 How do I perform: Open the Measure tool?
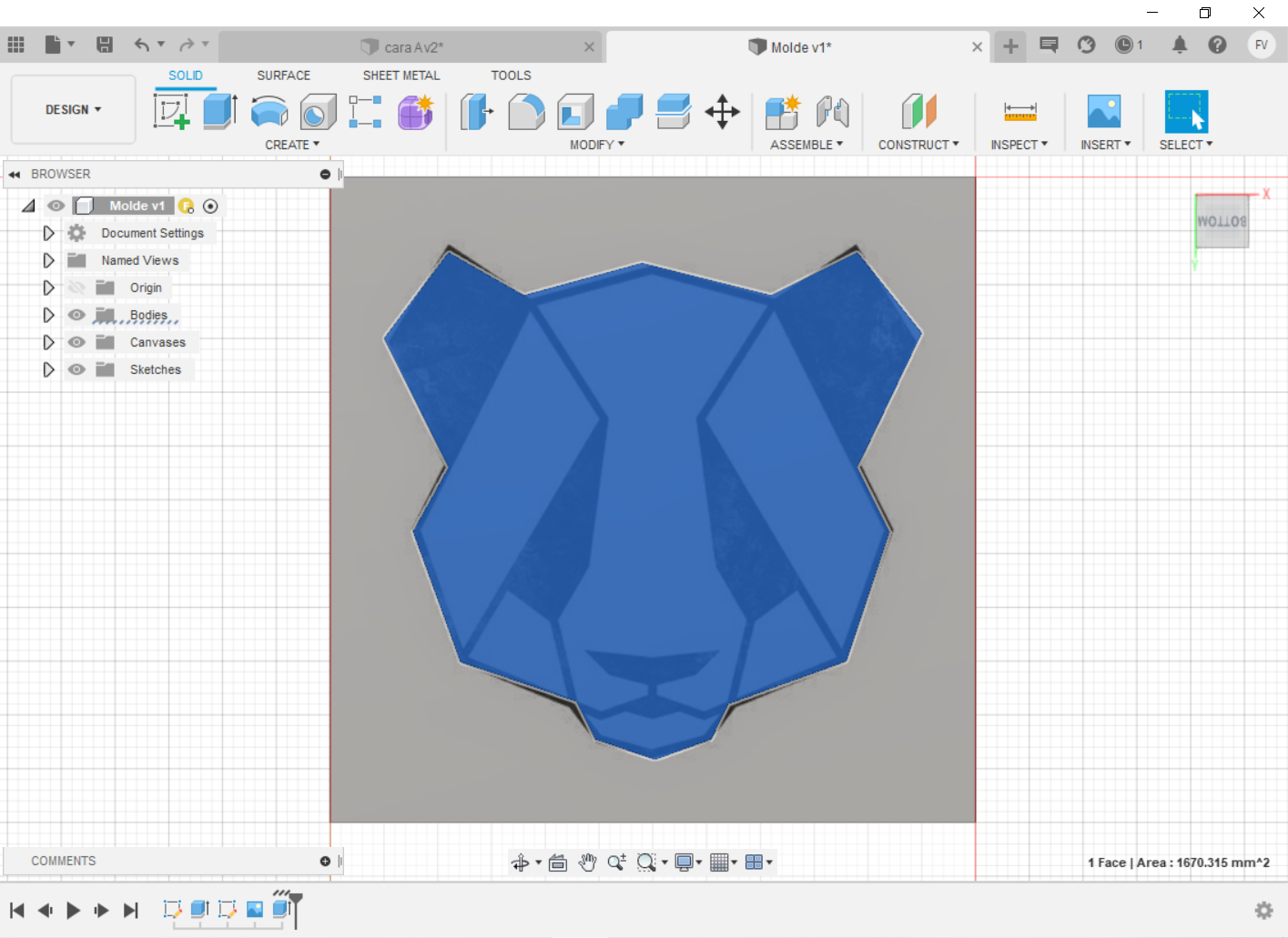point(1020,112)
